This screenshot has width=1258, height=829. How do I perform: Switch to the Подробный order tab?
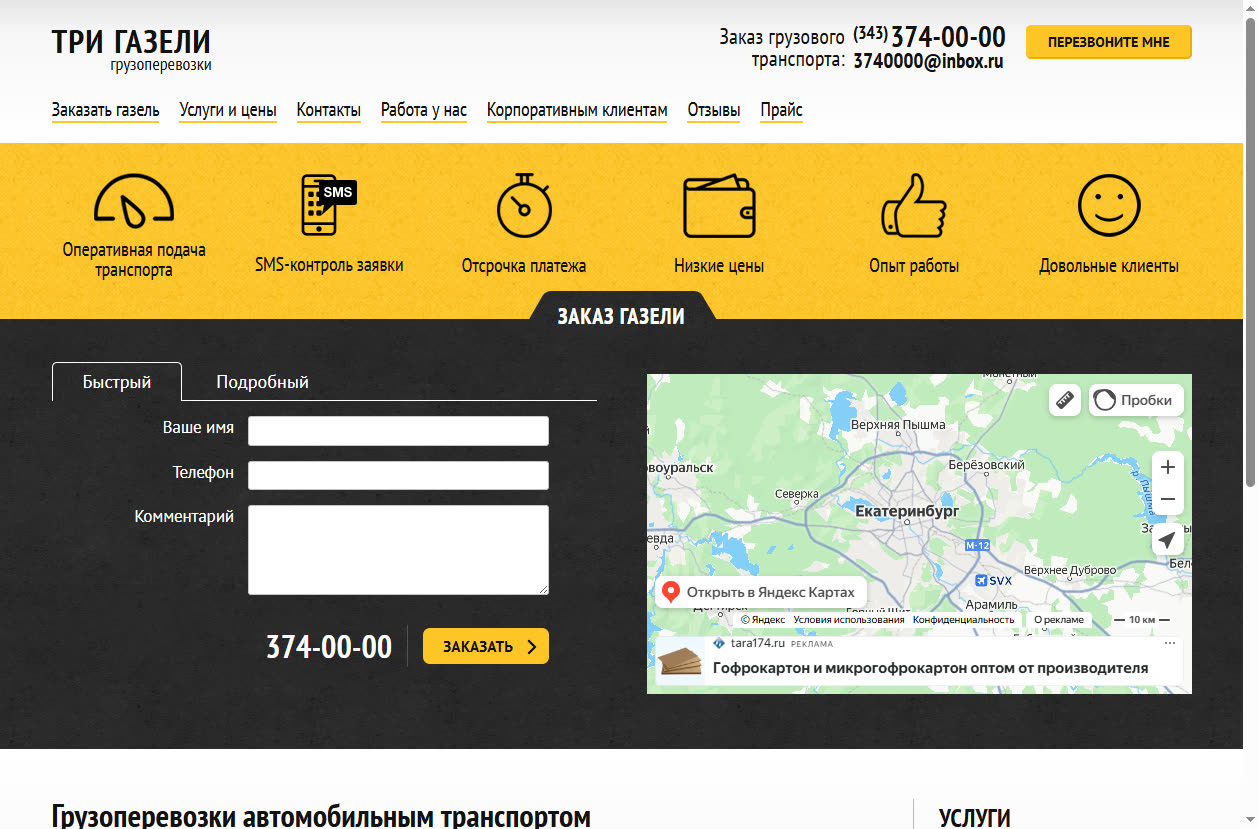tap(262, 382)
